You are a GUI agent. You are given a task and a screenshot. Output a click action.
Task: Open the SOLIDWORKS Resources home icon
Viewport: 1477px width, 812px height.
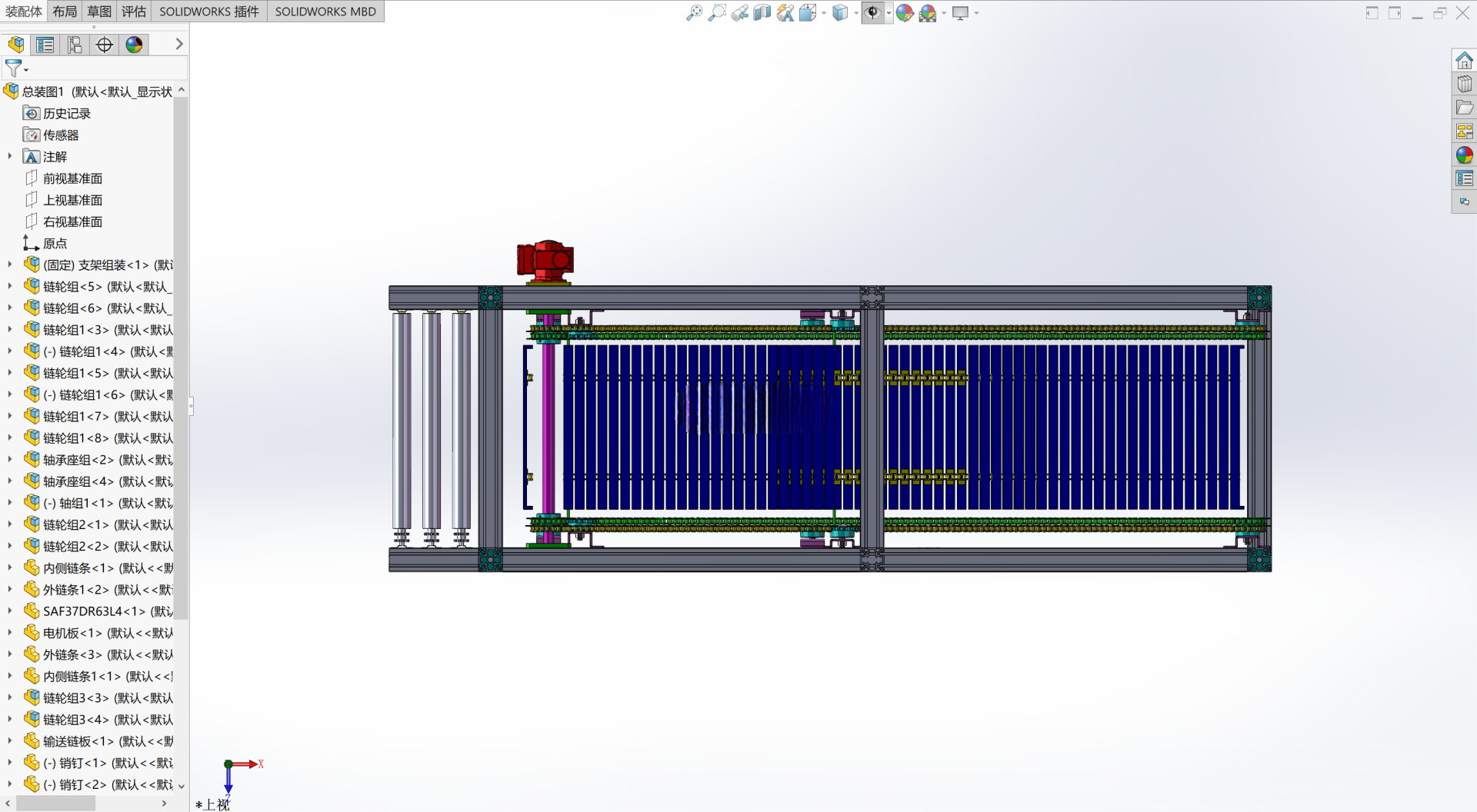(x=1464, y=60)
